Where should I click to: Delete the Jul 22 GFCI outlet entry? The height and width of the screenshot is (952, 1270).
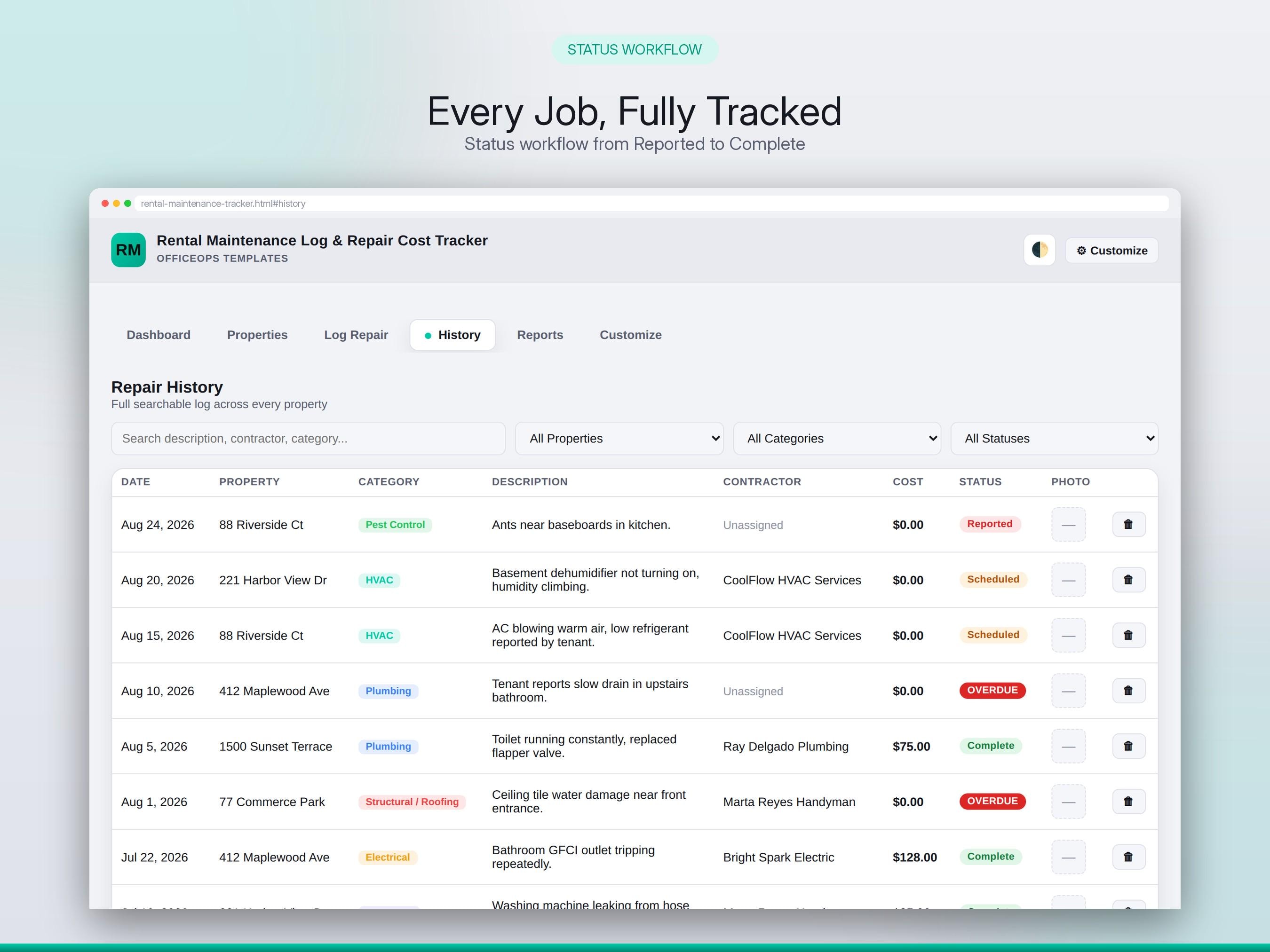[x=1129, y=858]
